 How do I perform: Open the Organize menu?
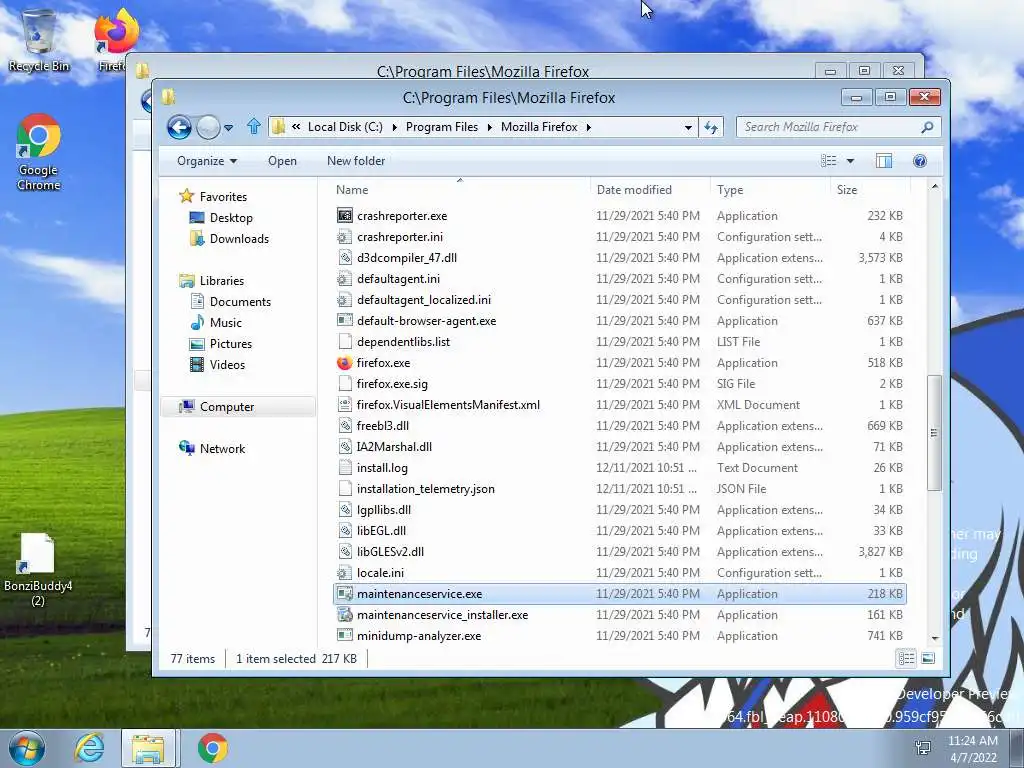coord(206,161)
